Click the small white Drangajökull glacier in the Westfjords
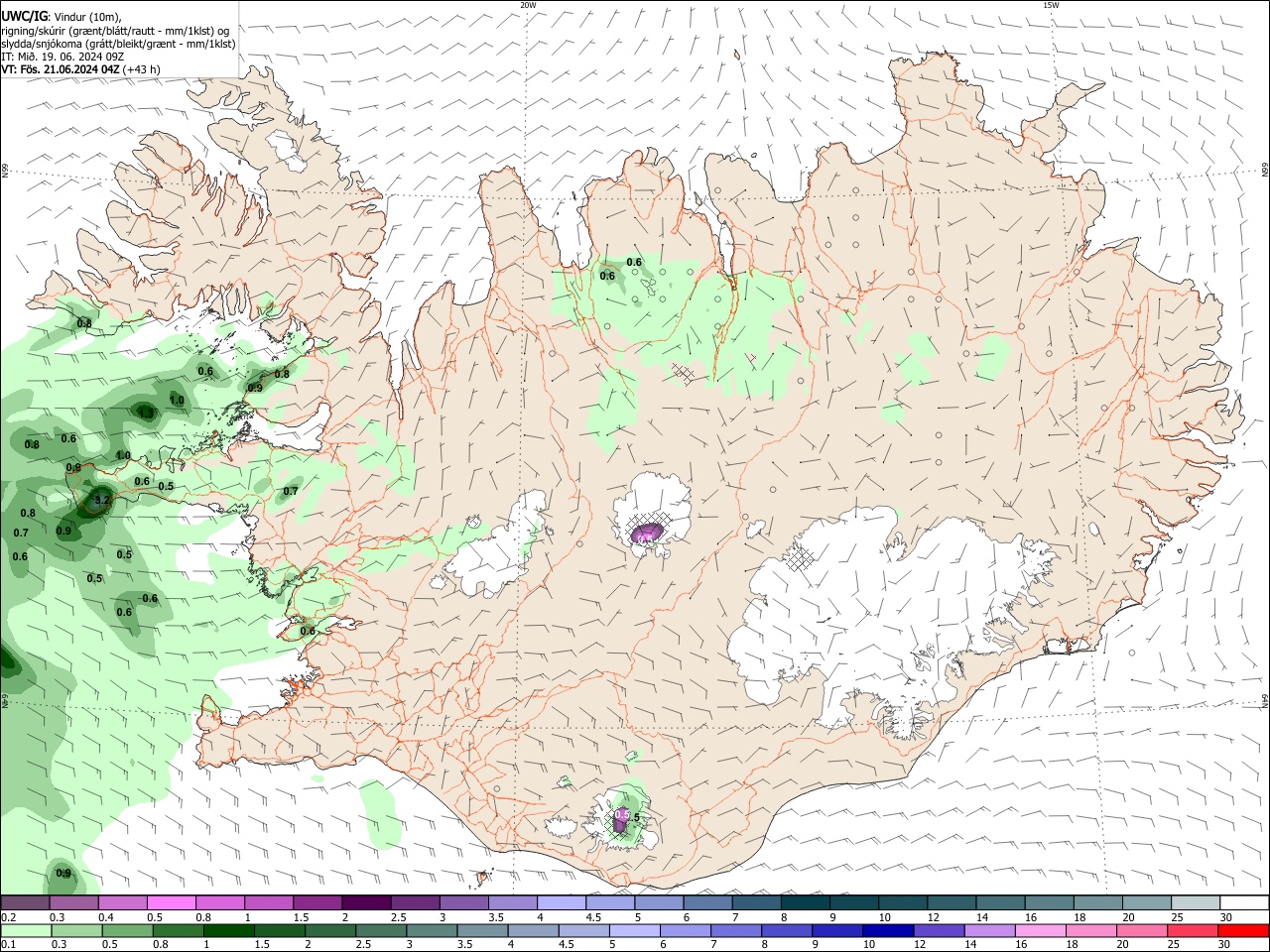 pyautogui.click(x=288, y=149)
